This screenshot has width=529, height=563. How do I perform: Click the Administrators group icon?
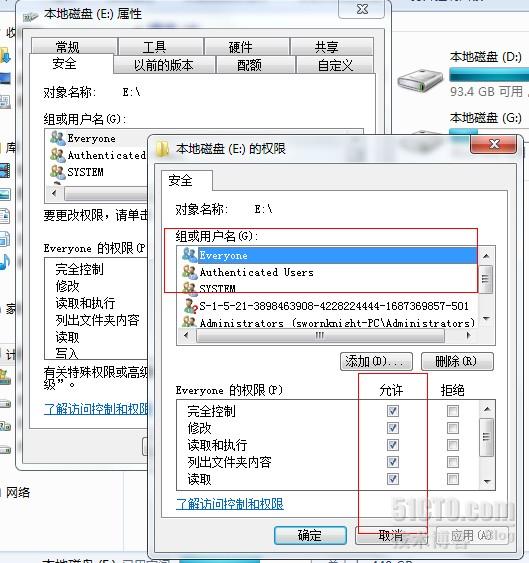[189, 322]
